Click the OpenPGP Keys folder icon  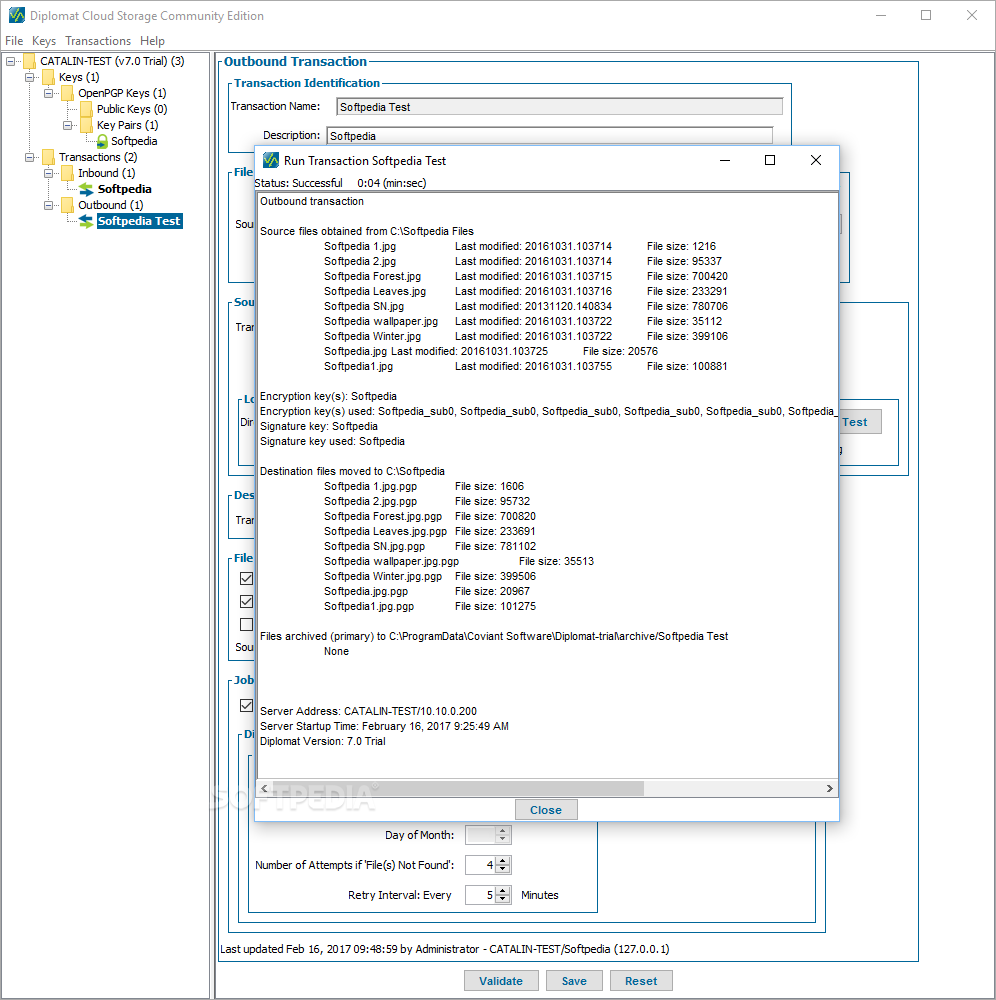point(68,93)
